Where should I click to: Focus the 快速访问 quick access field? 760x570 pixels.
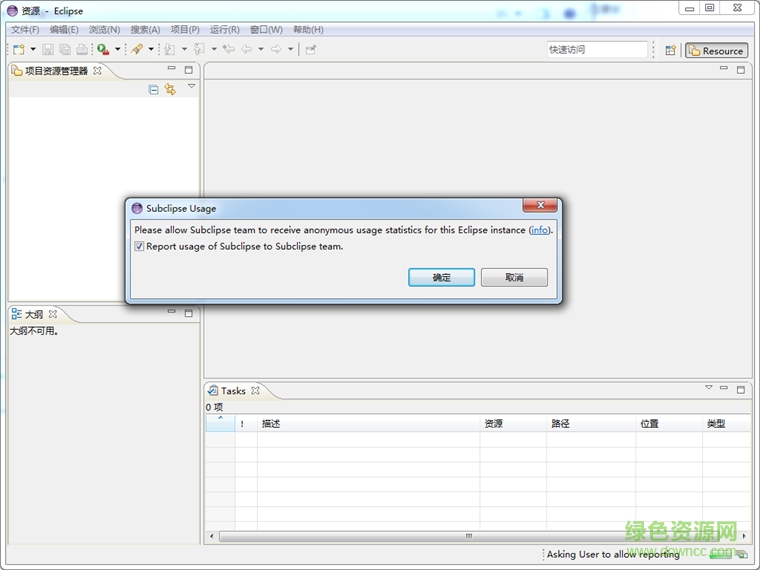point(597,49)
